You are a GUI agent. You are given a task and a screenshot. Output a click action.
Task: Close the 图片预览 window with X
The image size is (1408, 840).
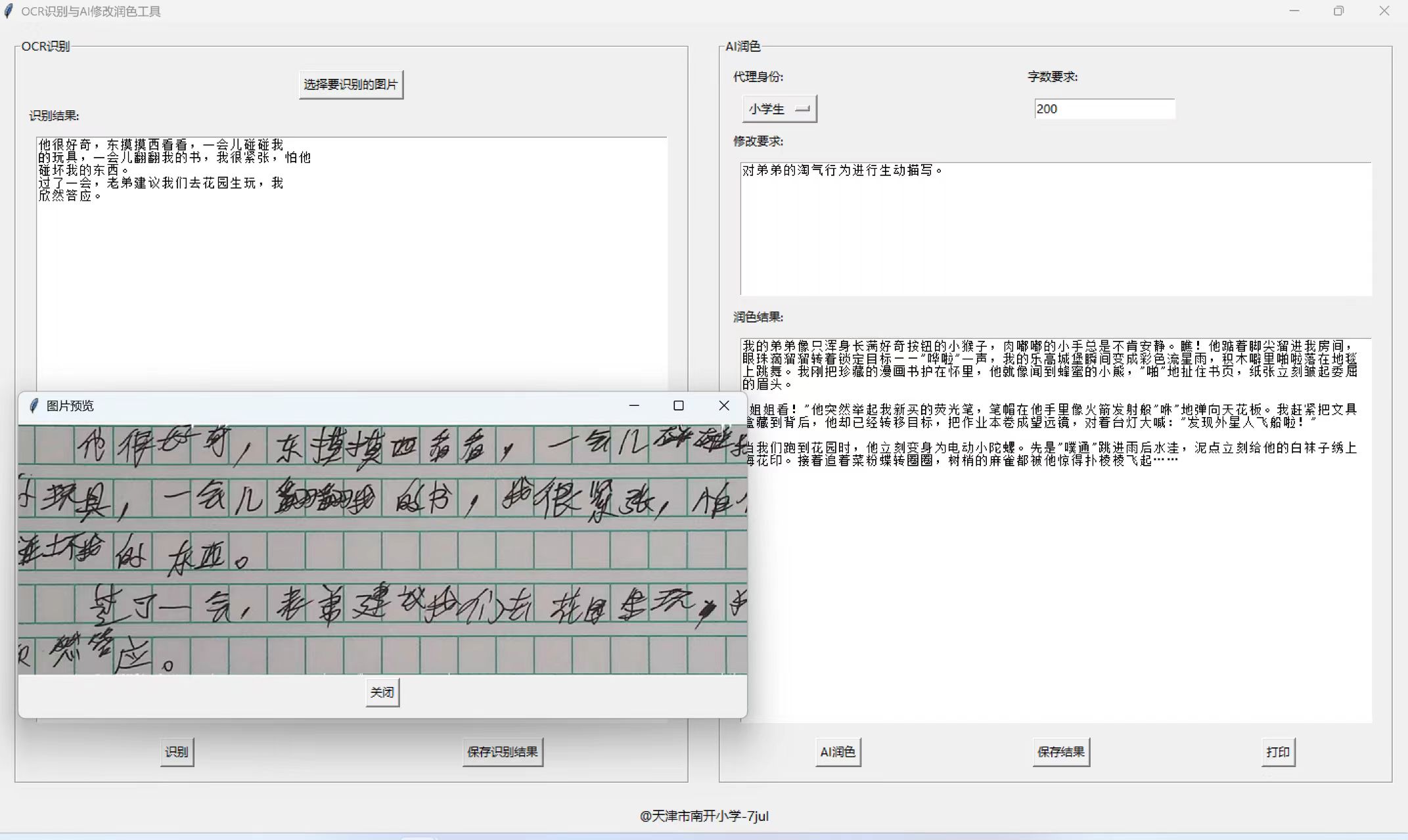point(724,406)
